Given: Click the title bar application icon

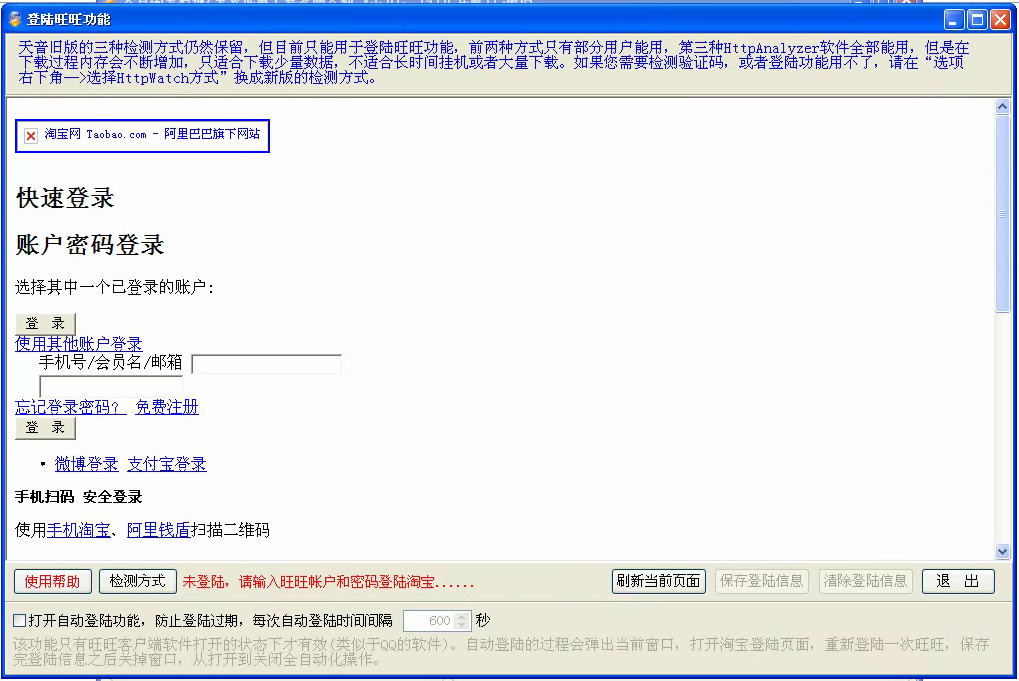Looking at the screenshot, I should (x=15, y=19).
